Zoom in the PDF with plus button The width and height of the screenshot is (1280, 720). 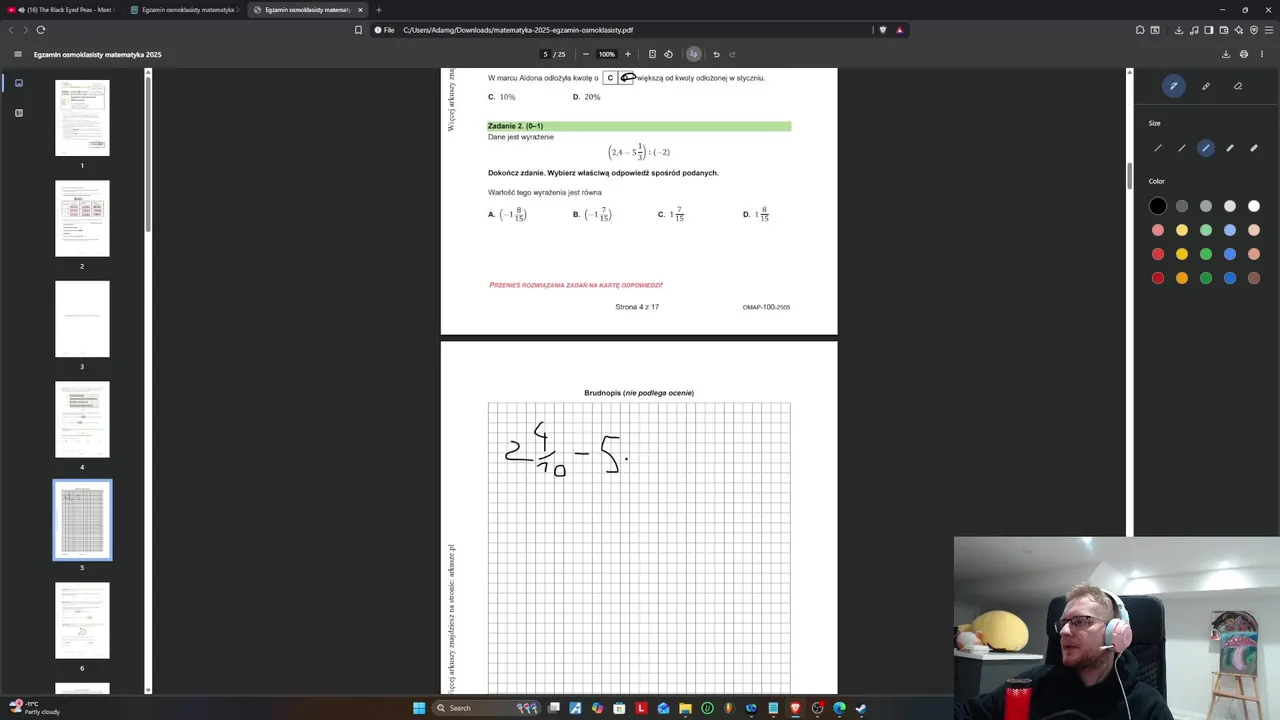628,54
